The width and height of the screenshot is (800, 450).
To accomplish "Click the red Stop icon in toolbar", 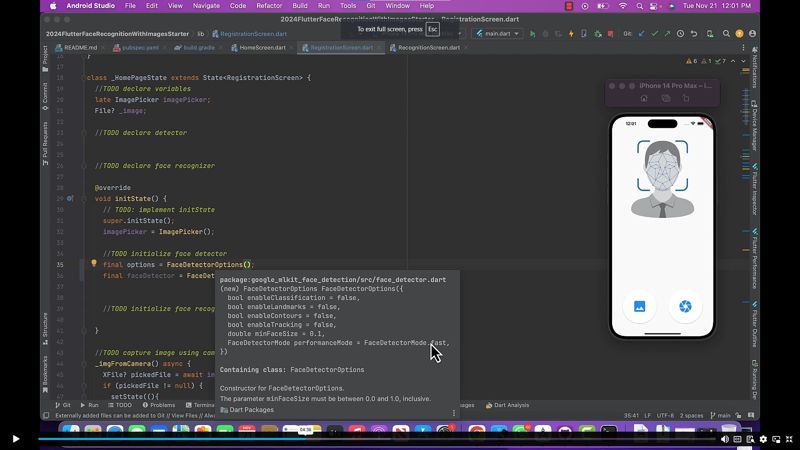I will (610, 34).
